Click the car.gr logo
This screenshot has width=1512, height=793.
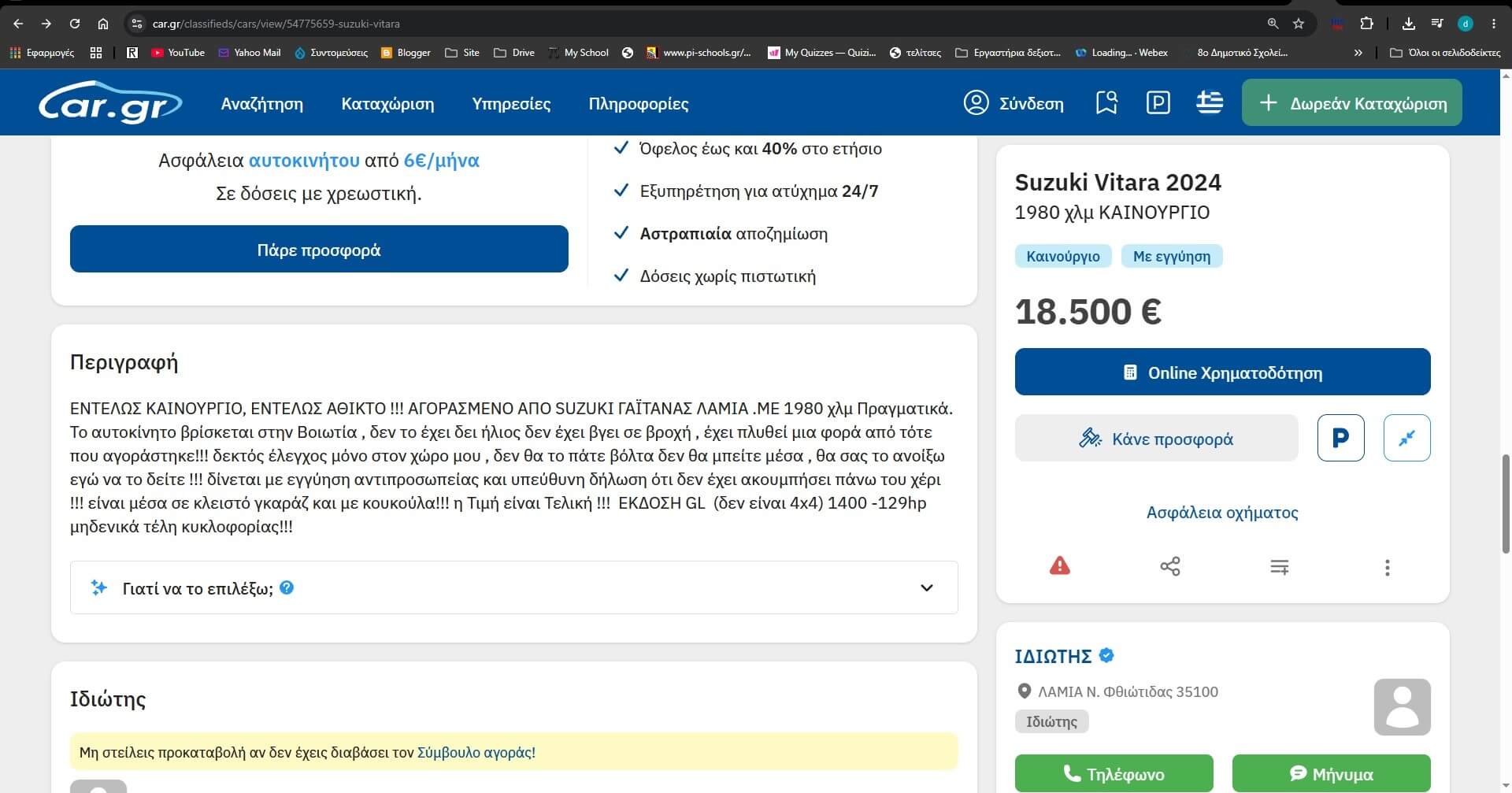(110, 103)
